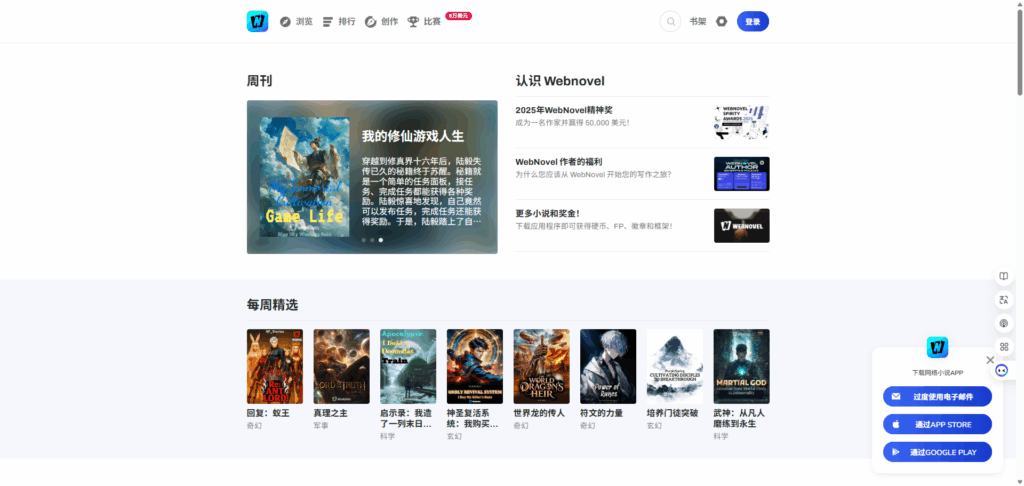Click the 武神：从凡人磨练到永生 title text
The height and width of the screenshot is (486, 1024).
click(739, 419)
